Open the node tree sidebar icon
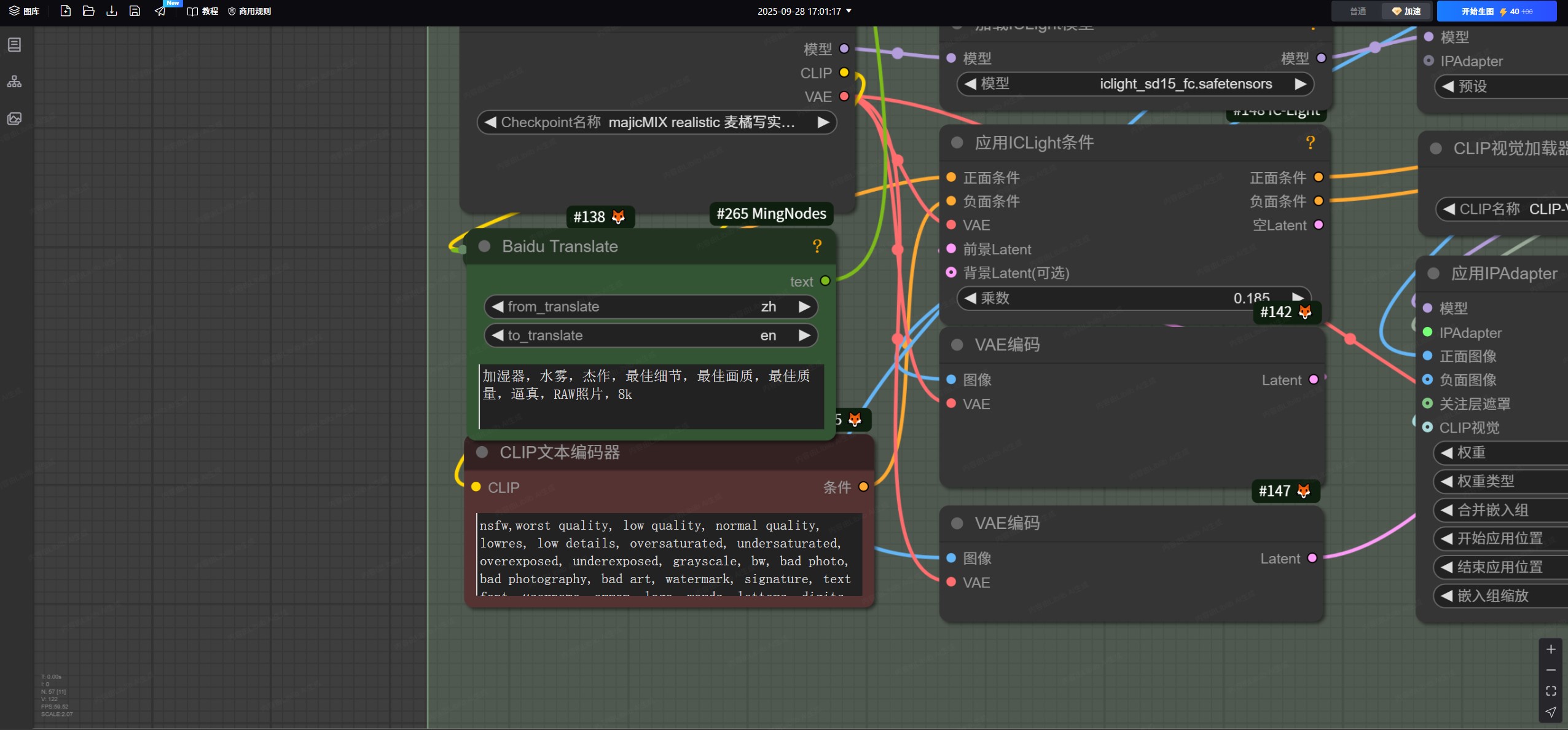The height and width of the screenshot is (730, 1568). (x=14, y=82)
